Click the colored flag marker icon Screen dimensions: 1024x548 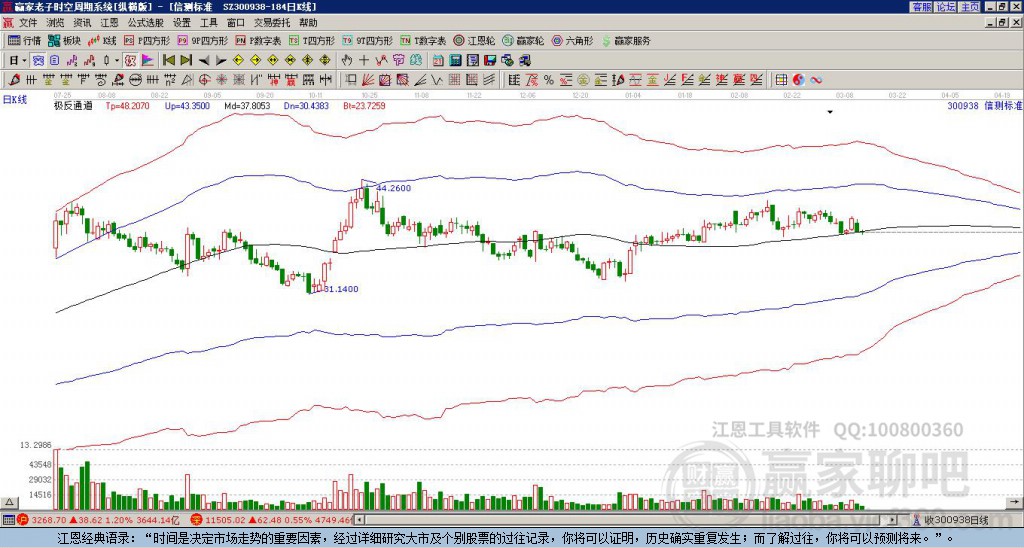click(x=148, y=60)
